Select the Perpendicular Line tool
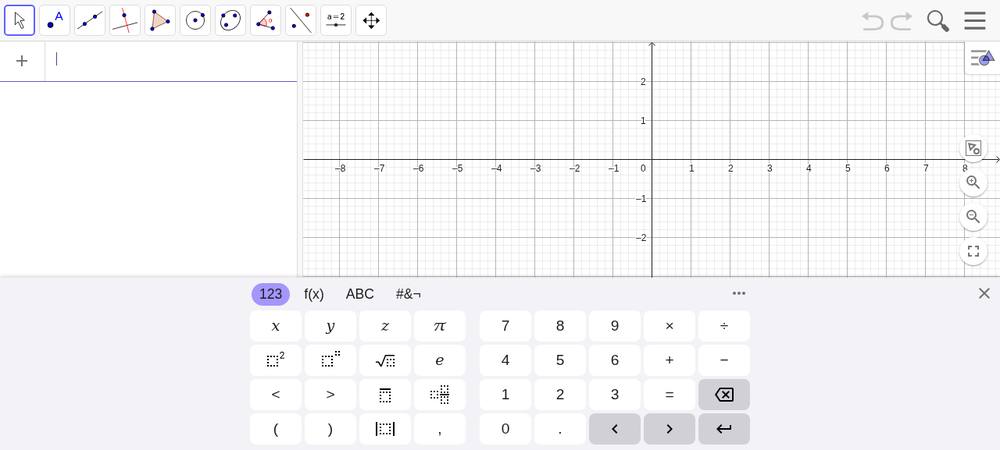 click(125, 20)
